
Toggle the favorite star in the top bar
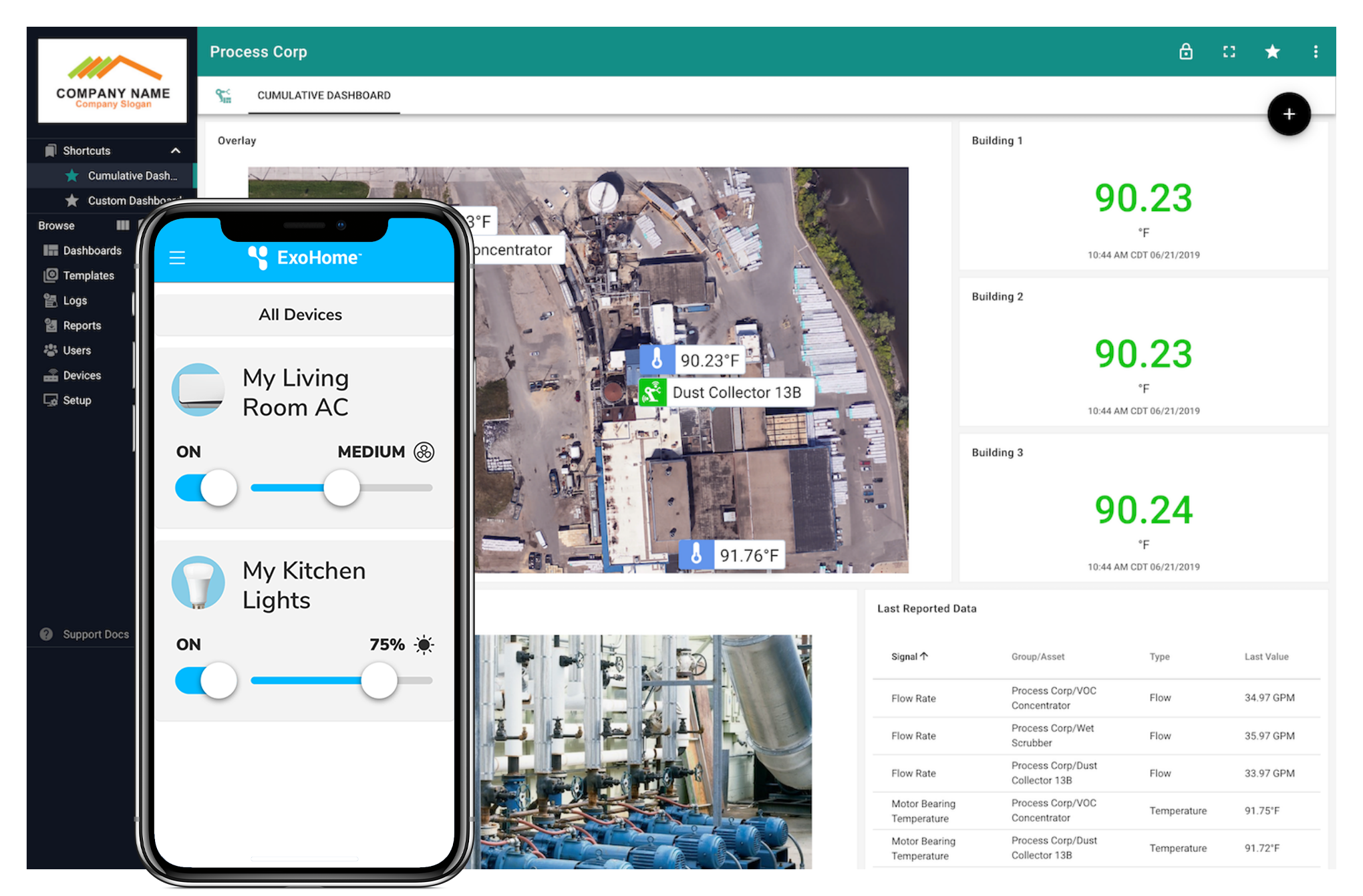[x=1272, y=51]
